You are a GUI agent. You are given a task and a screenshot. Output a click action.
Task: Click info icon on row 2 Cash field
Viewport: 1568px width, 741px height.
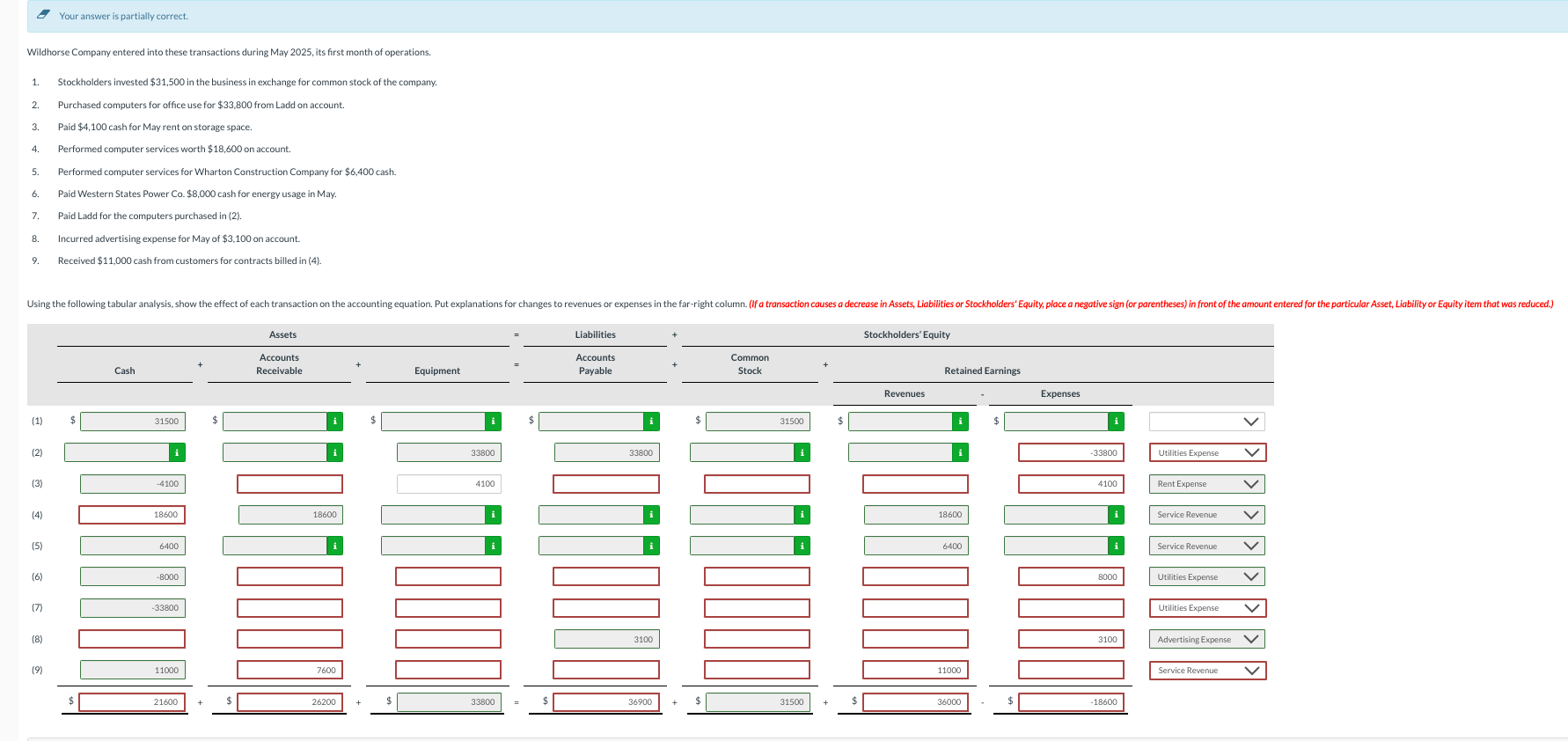(177, 452)
